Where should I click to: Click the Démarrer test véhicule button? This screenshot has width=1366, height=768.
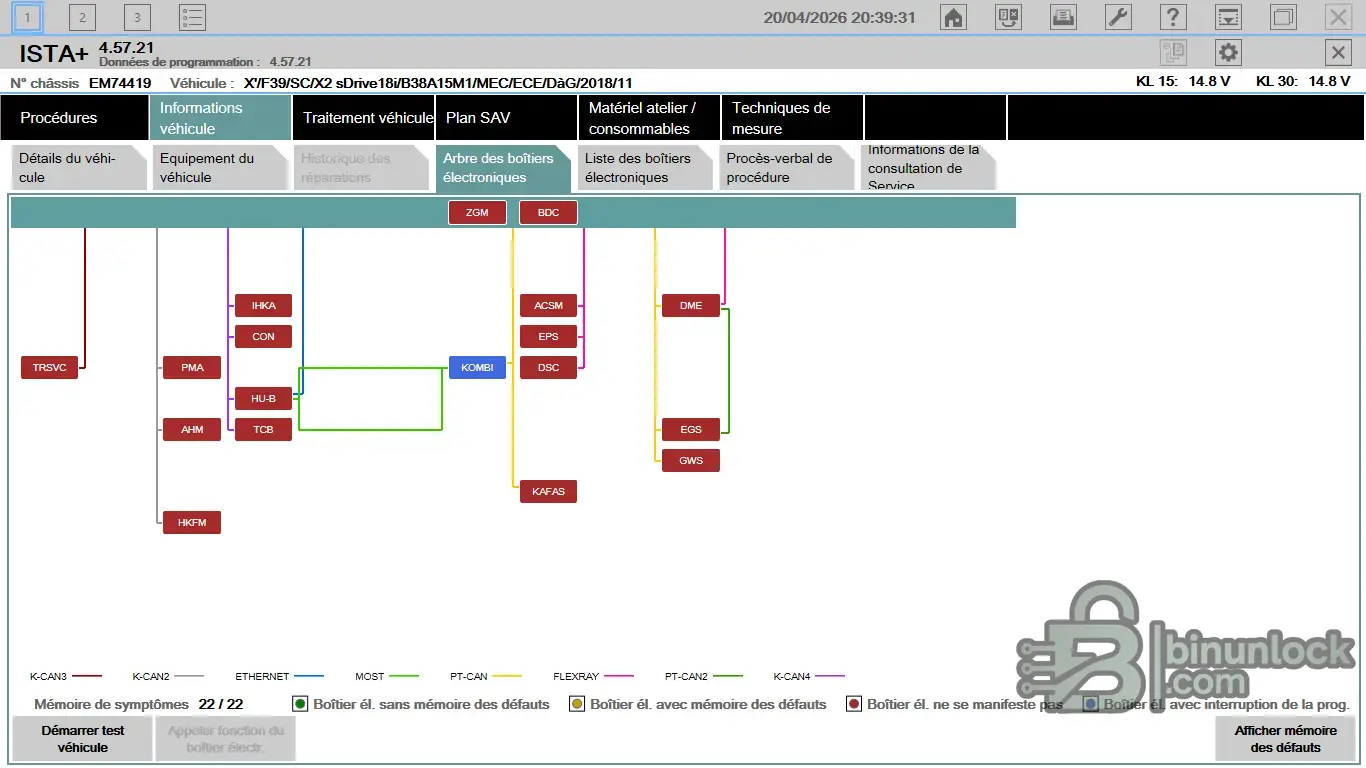pos(82,739)
